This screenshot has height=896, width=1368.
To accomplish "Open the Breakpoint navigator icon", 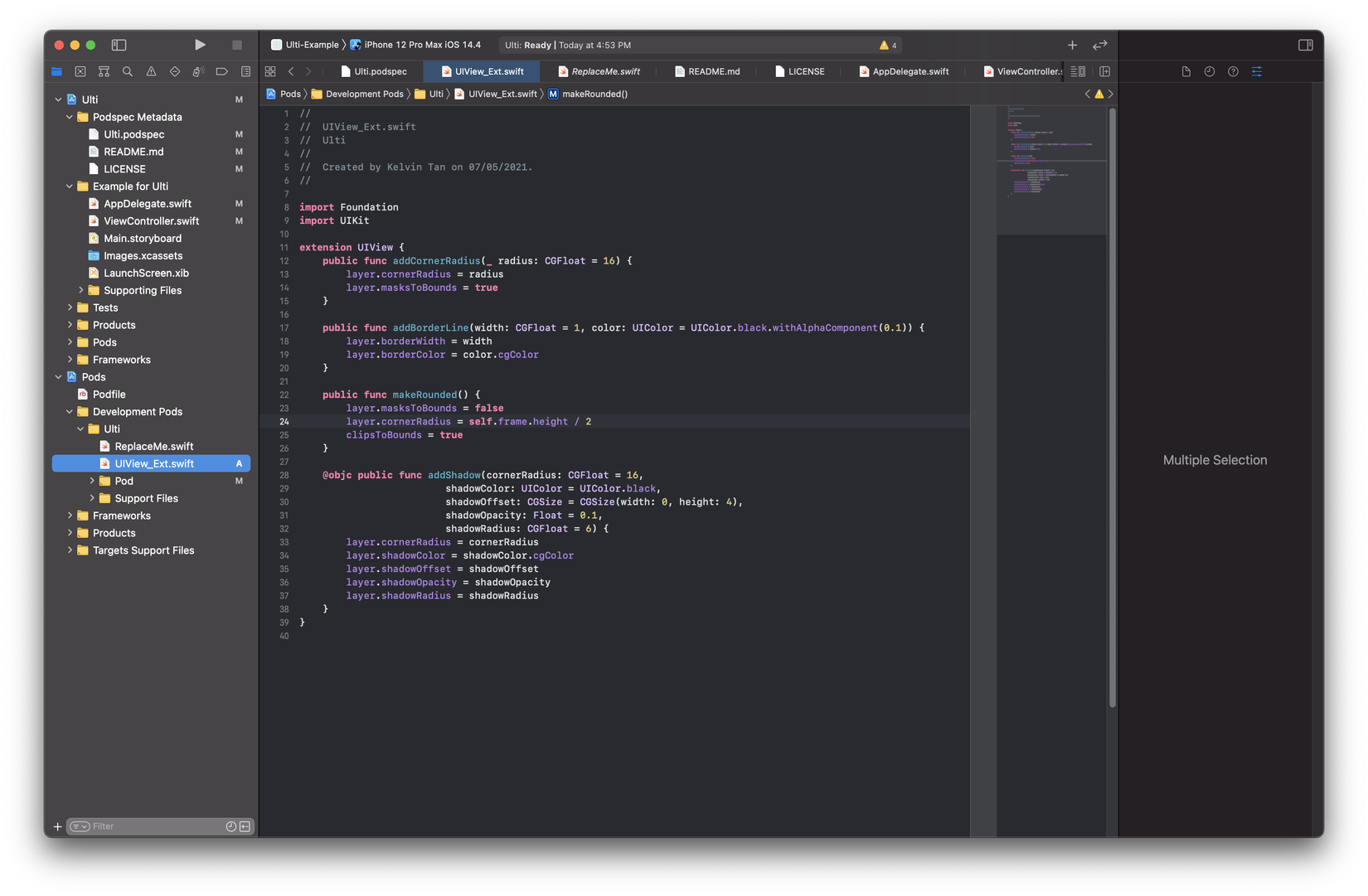I will 221,72.
